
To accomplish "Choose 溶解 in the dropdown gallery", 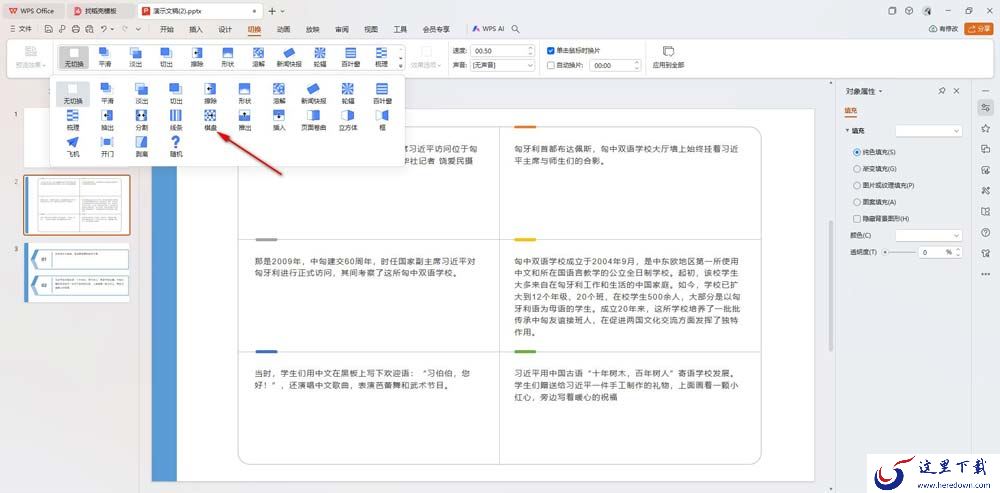I will [x=279, y=93].
